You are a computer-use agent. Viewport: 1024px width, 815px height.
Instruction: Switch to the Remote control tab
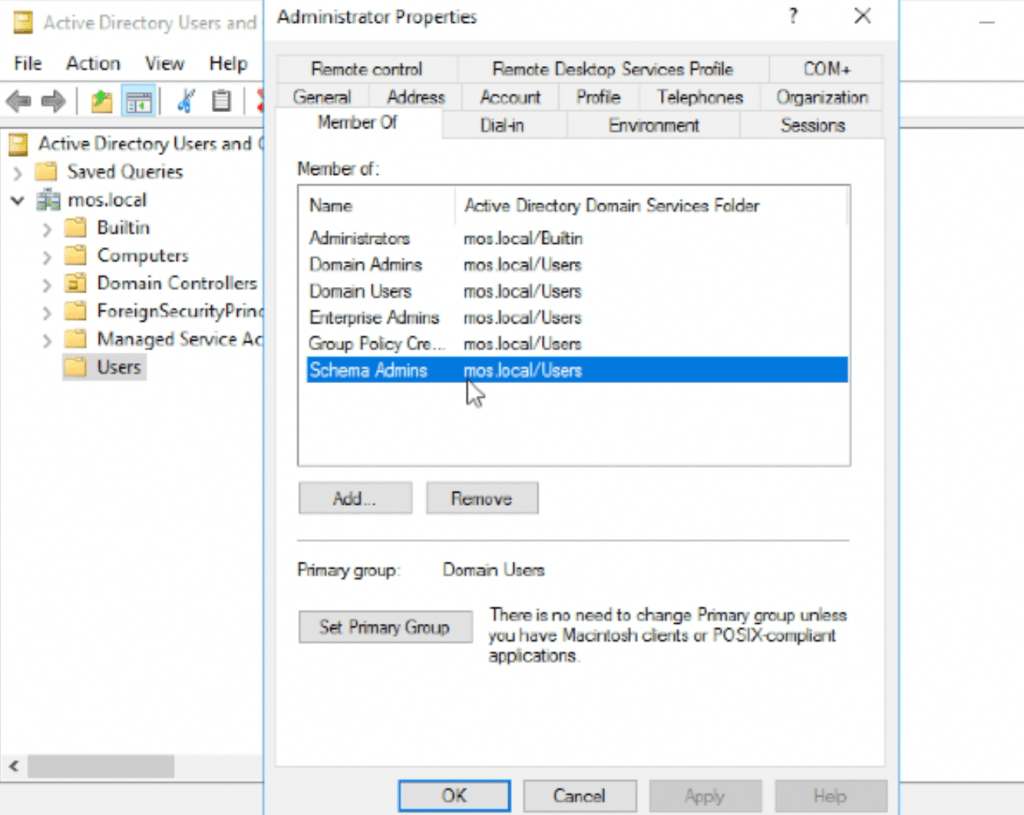coord(366,69)
